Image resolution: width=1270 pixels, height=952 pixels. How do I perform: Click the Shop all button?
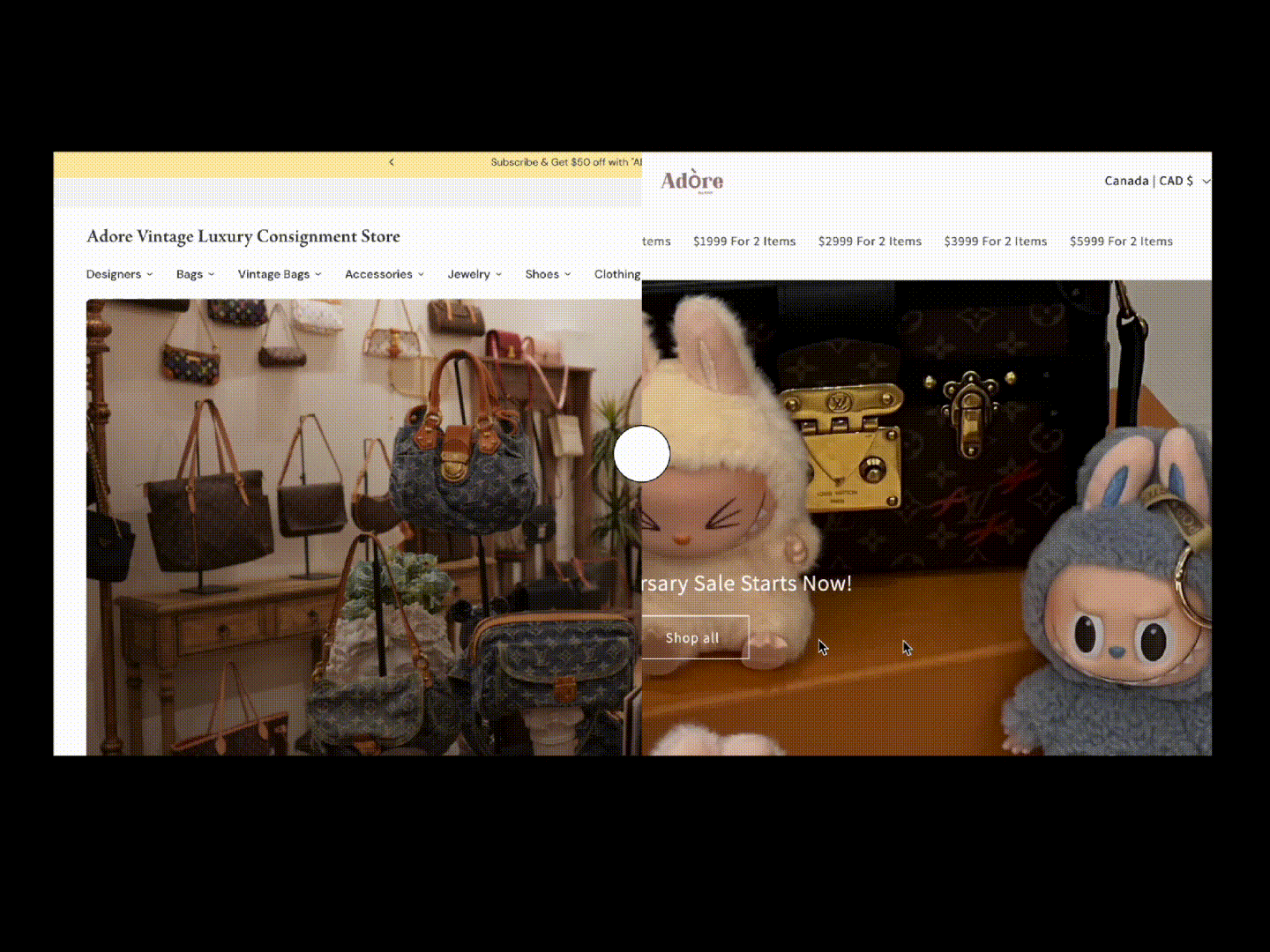(x=695, y=637)
